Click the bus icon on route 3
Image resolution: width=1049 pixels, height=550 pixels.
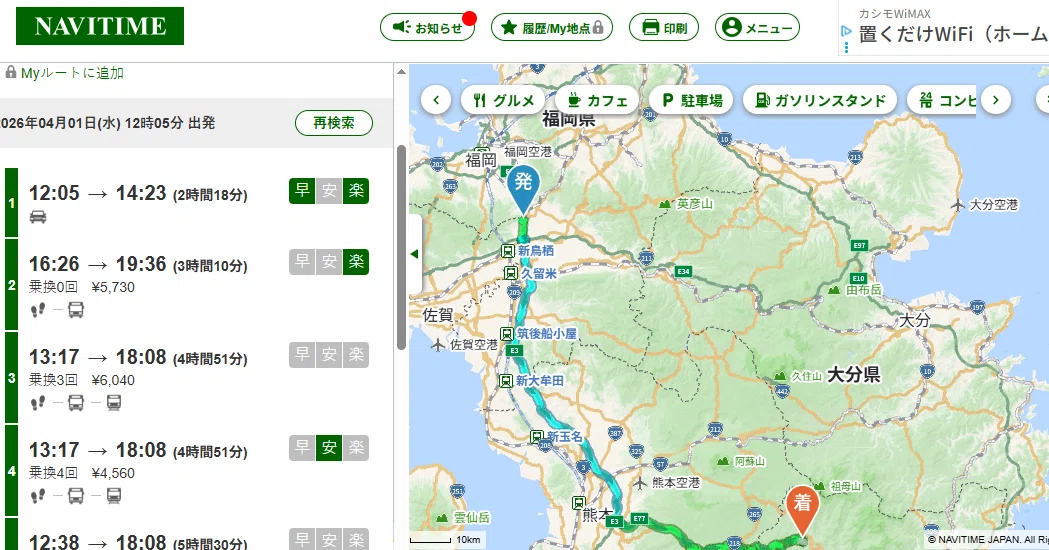76,403
